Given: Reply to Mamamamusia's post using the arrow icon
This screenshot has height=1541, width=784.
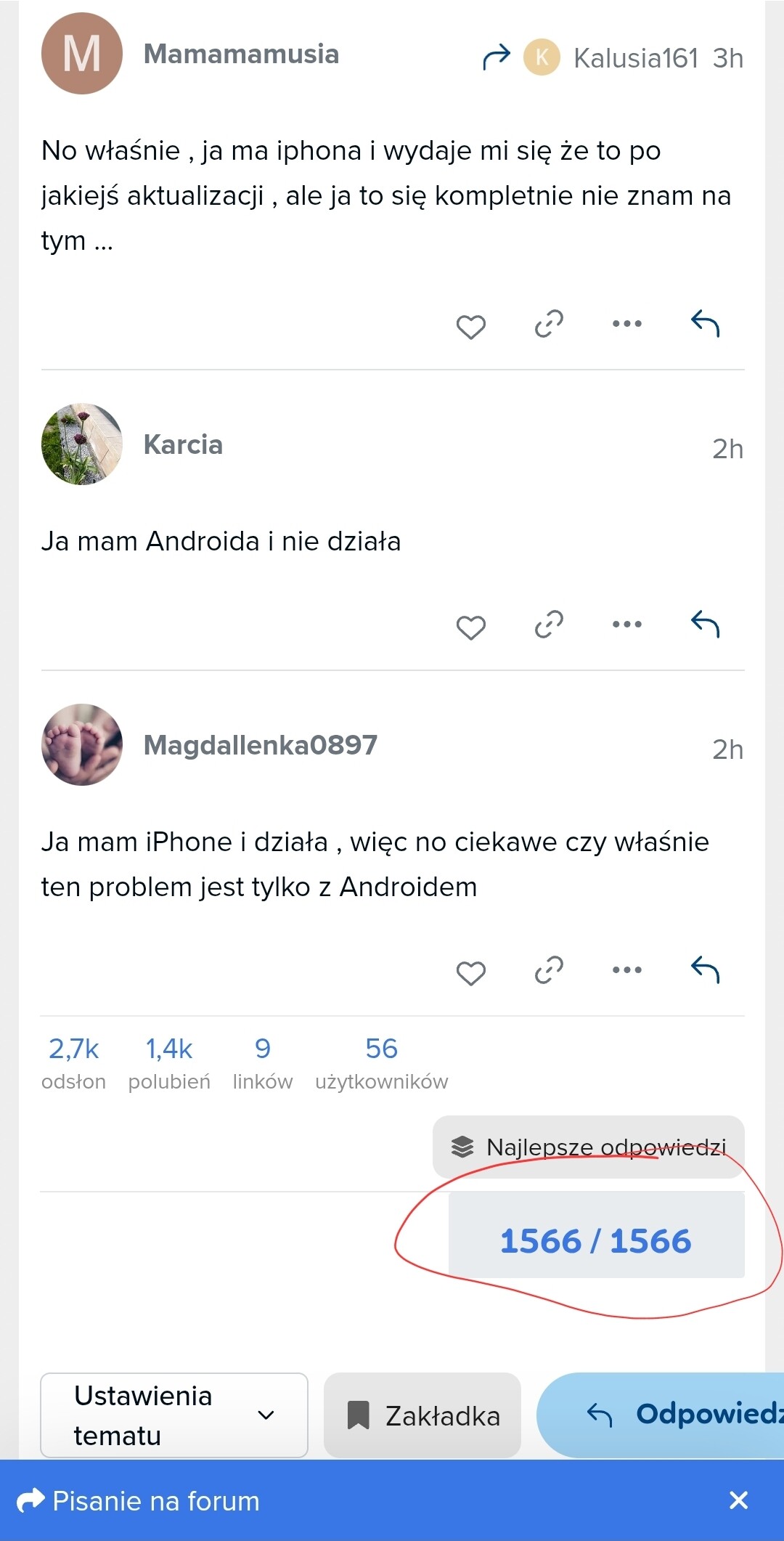Looking at the screenshot, I should tap(705, 323).
